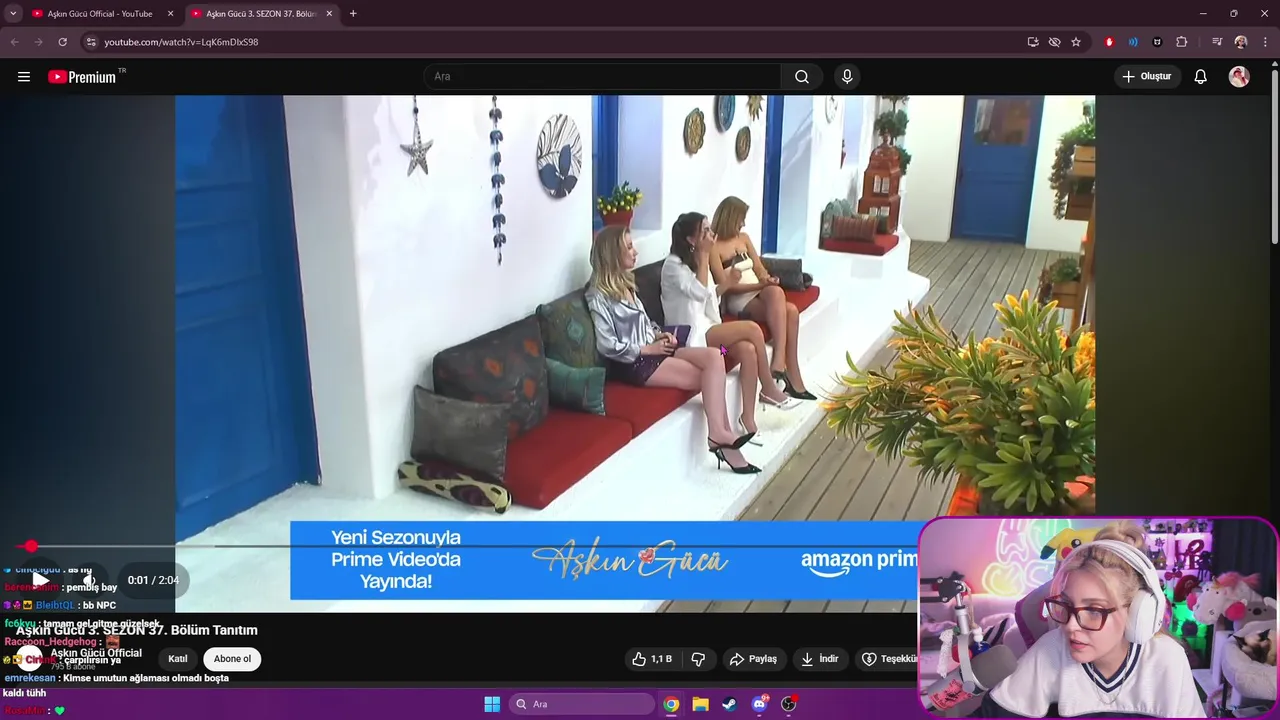Image resolution: width=1280 pixels, height=720 pixels.
Task: Start voice search with the microphone
Action: coord(847,77)
